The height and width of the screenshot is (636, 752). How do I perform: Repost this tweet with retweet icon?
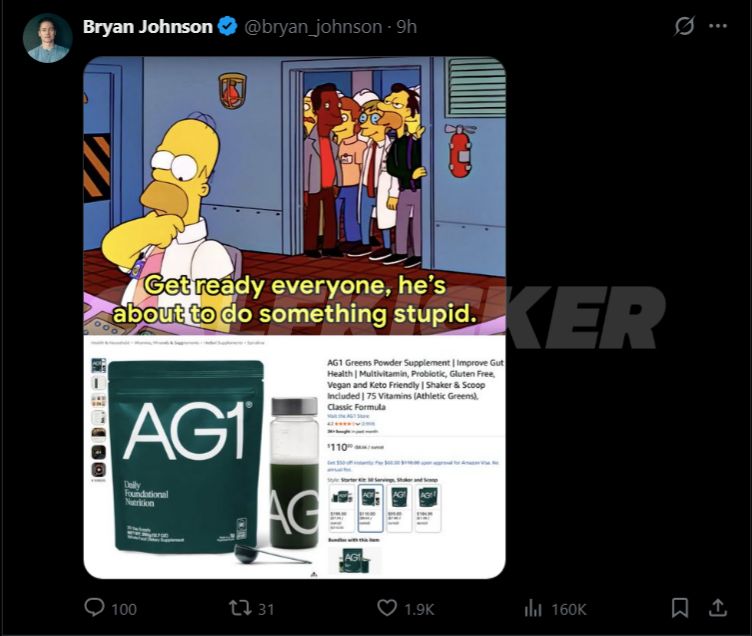click(240, 608)
